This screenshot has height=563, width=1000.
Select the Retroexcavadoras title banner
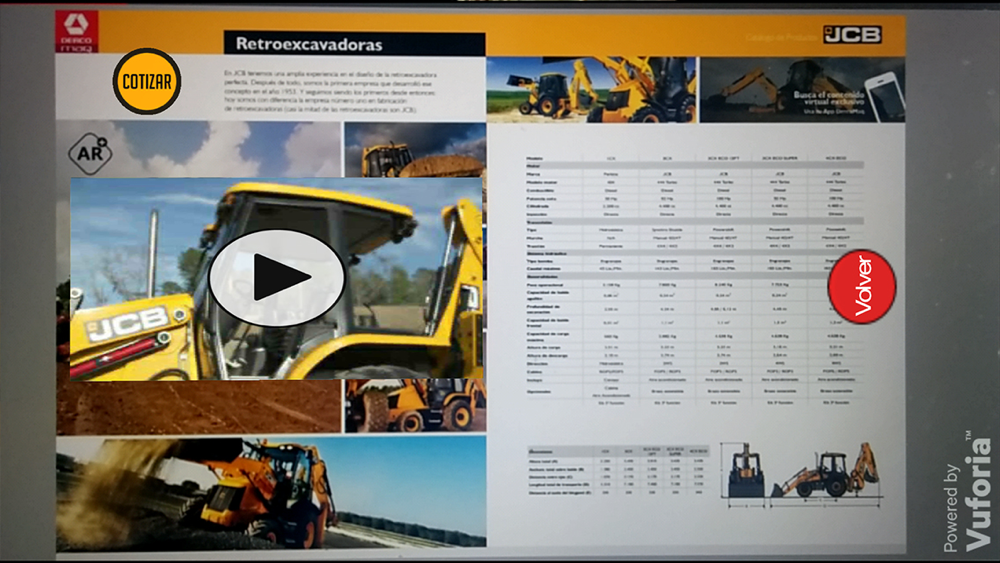pyautogui.click(x=354, y=44)
